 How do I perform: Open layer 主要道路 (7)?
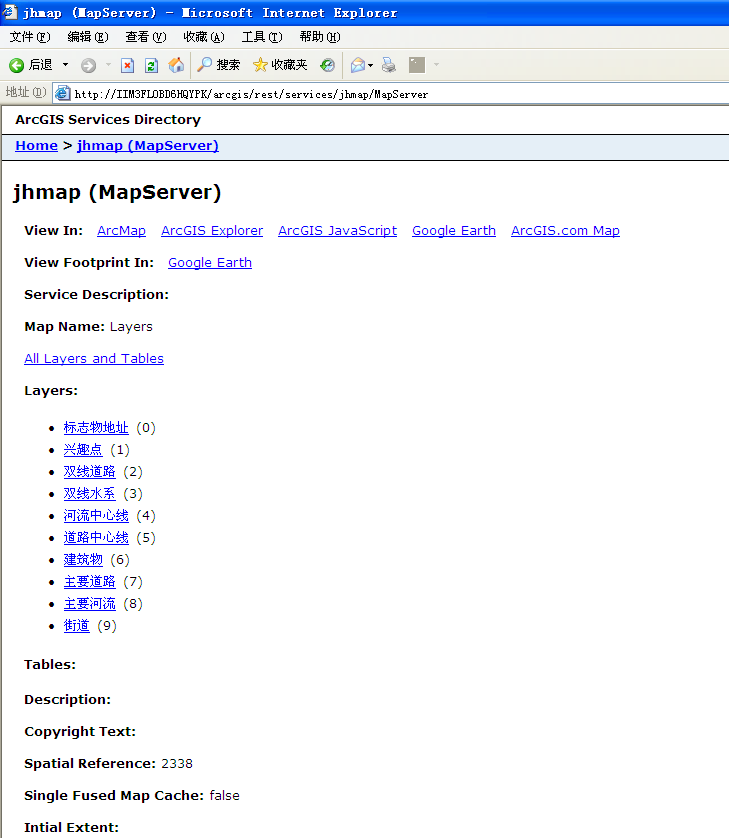[x=90, y=581]
